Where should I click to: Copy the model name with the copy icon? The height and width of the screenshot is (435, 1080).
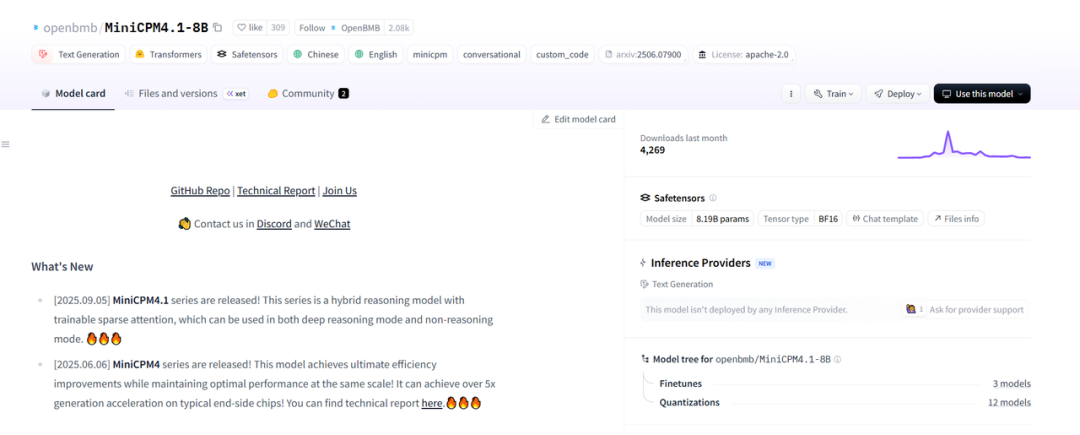pos(218,27)
